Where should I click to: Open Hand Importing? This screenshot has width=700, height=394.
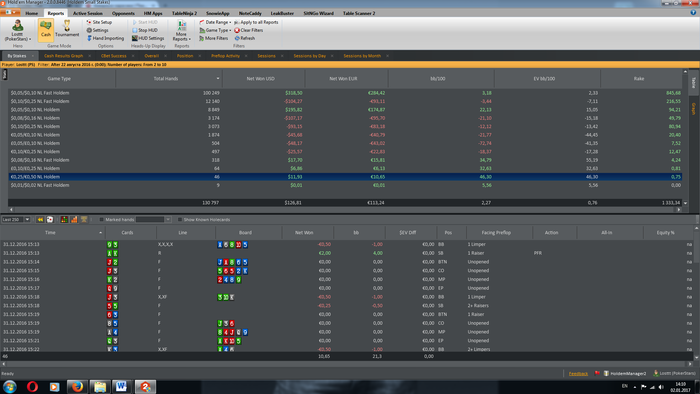click(105, 38)
